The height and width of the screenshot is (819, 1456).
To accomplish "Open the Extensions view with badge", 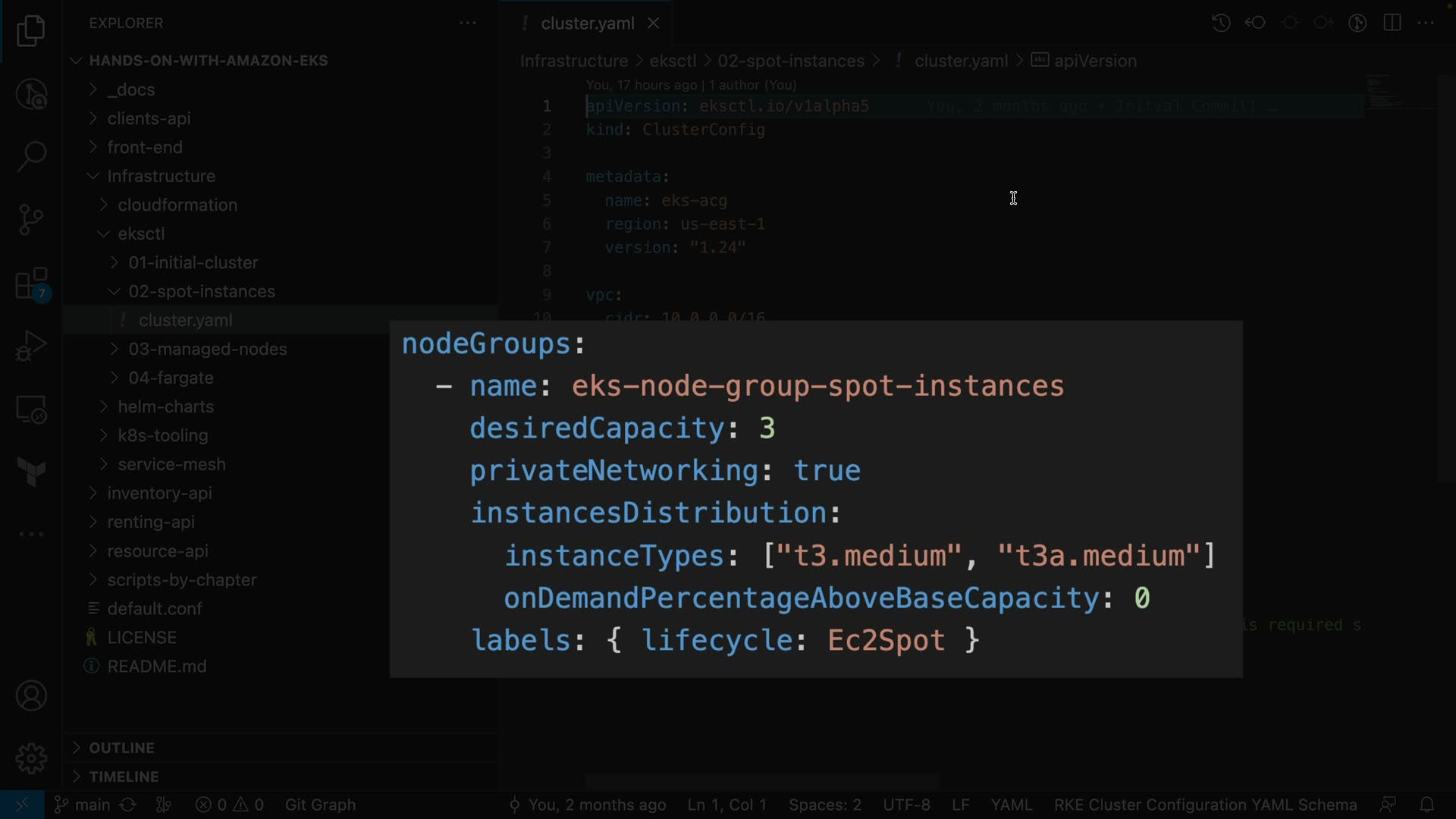I will tap(31, 284).
